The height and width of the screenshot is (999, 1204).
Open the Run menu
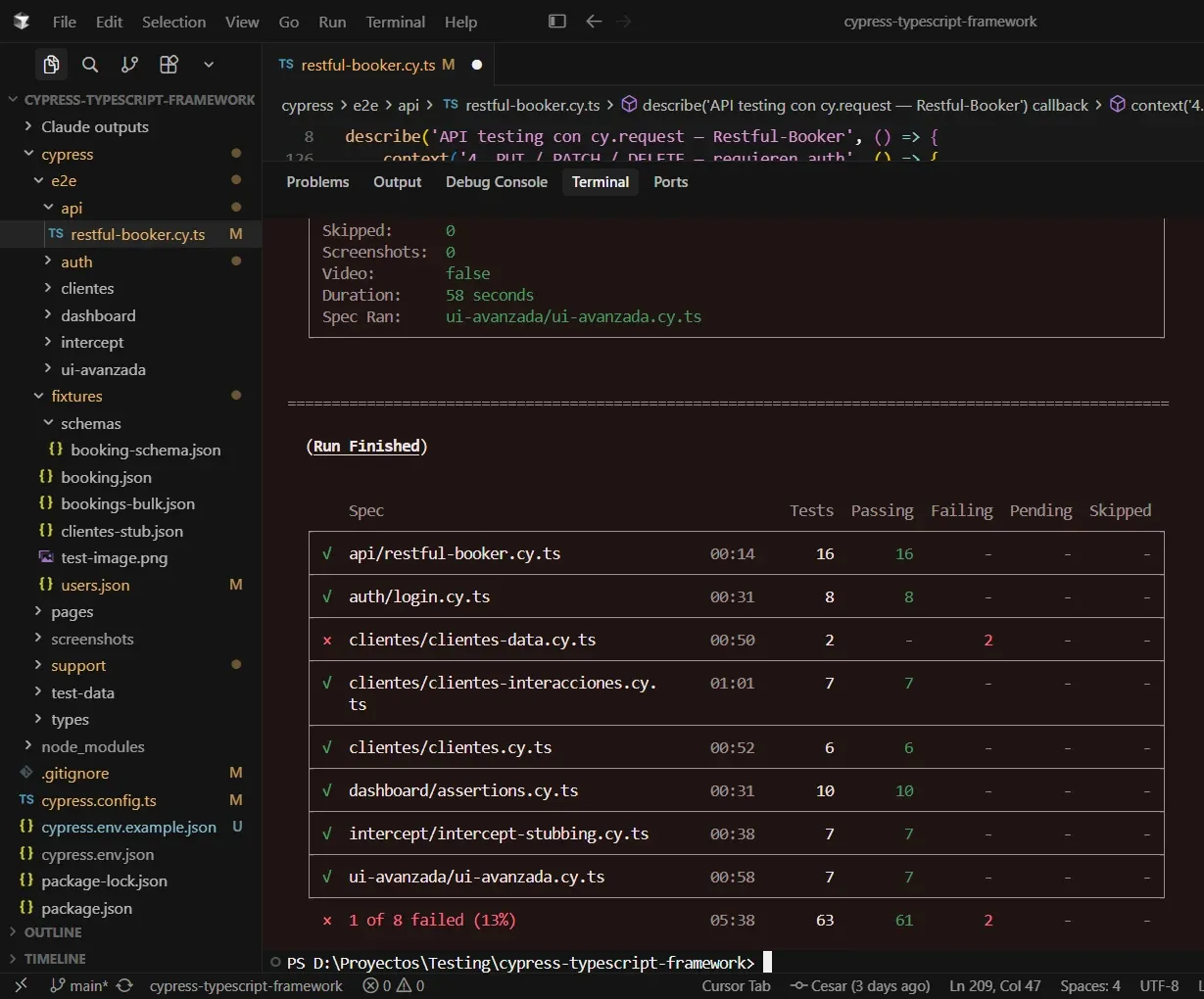332,22
